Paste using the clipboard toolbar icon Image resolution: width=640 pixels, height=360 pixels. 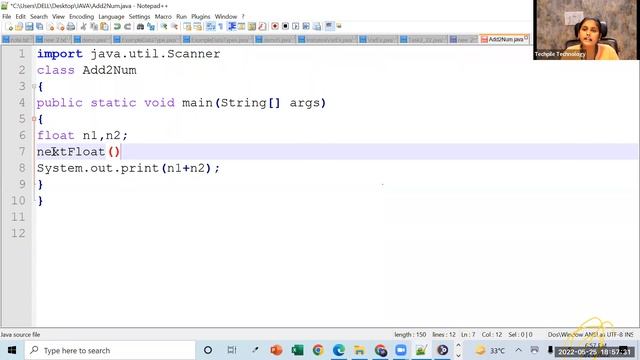click(x=104, y=27)
